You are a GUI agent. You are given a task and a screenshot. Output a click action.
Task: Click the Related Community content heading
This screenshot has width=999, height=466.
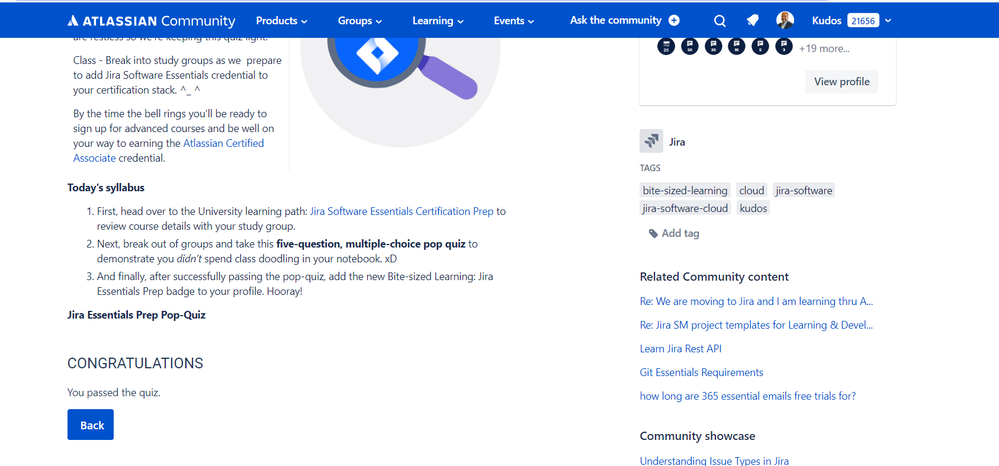tap(714, 277)
